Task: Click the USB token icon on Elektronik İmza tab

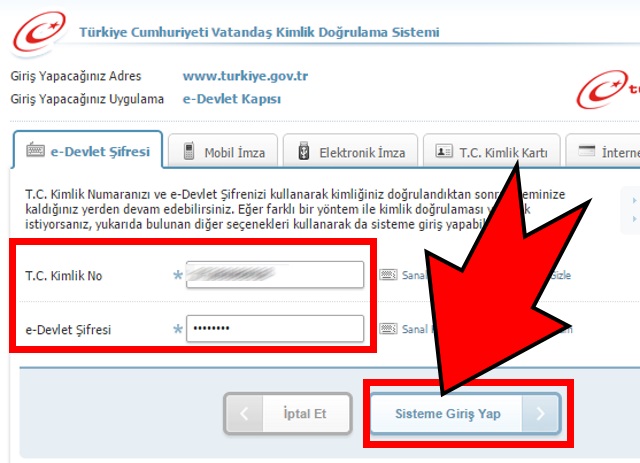Action: [304, 151]
